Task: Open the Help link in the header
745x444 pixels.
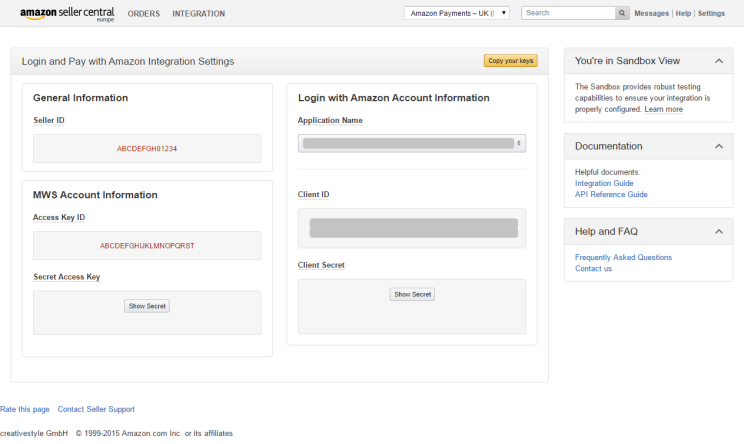Action: coord(683,13)
